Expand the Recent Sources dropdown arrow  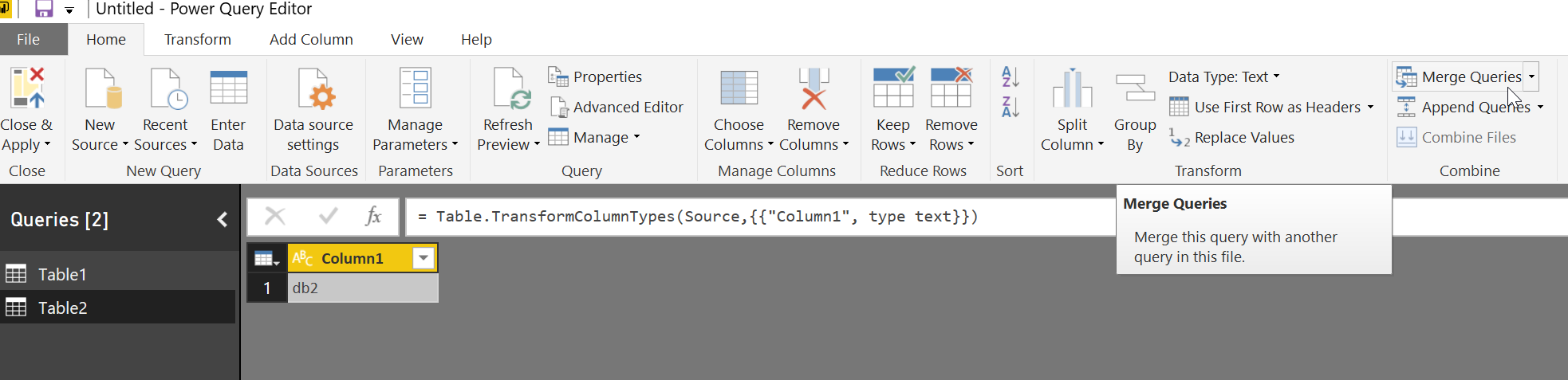click(194, 144)
